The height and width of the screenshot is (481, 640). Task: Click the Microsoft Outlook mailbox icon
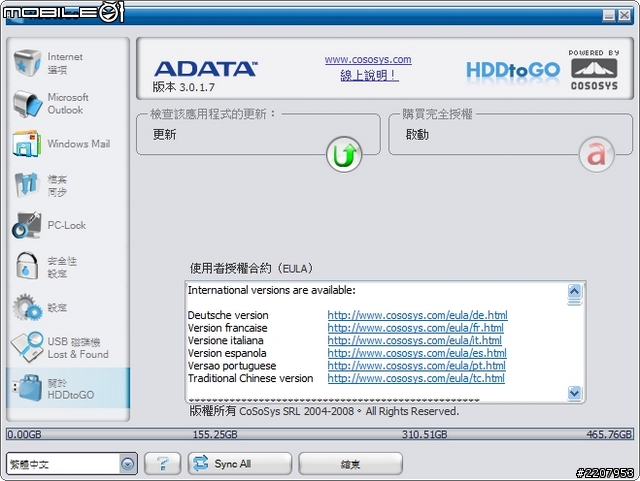point(27,104)
